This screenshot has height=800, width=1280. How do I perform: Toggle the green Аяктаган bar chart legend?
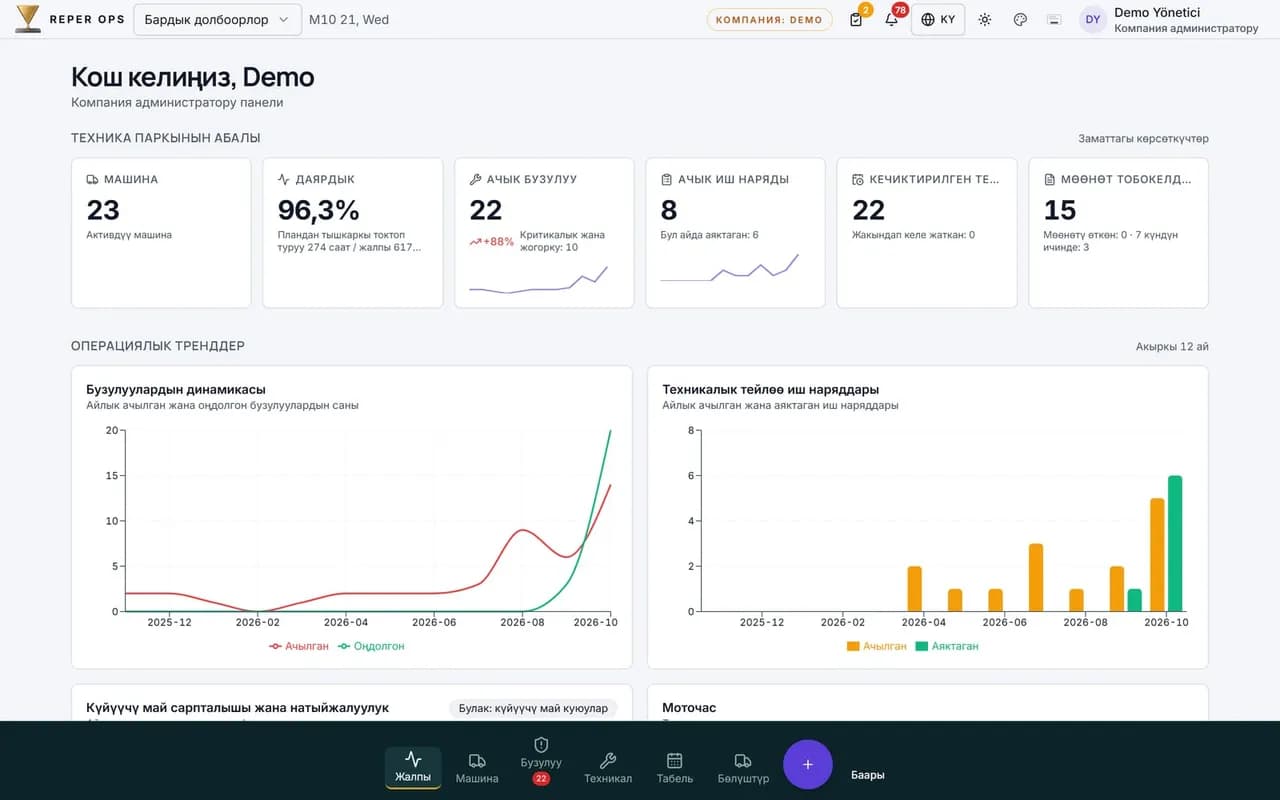coord(947,646)
